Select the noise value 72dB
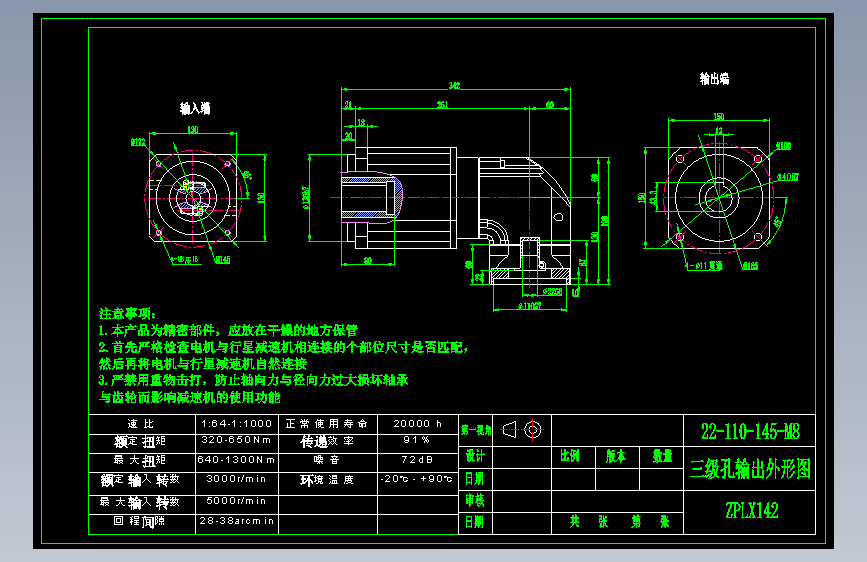 [417, 460]
